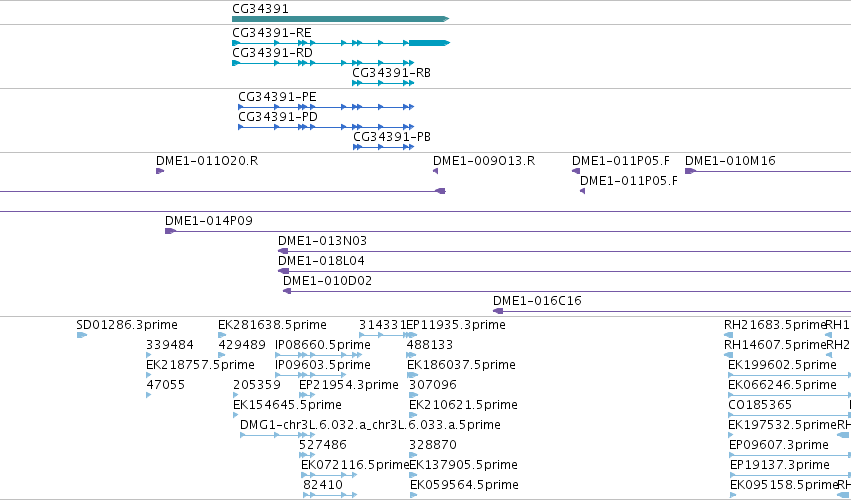Click the EK197532.5prime EST label
The image size is (851, 500).
coord(783,425)
